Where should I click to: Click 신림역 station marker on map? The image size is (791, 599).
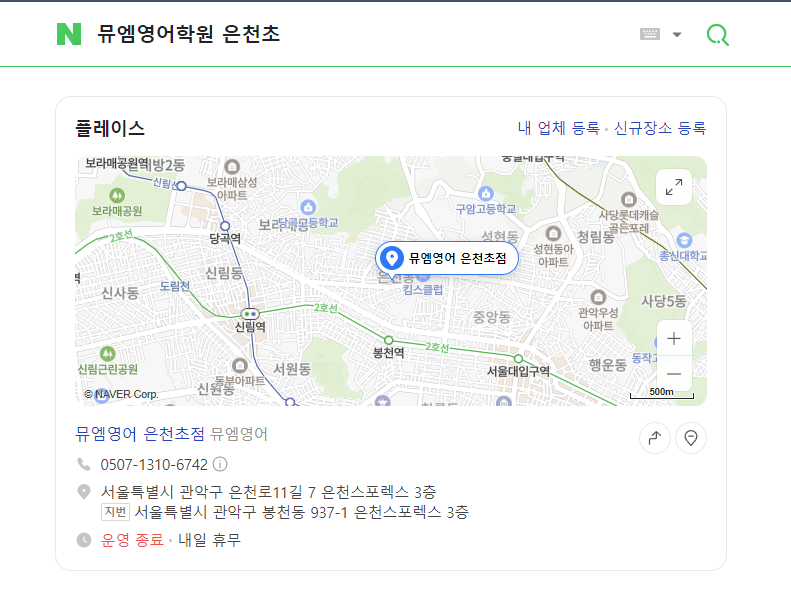[x=250, y=314]
